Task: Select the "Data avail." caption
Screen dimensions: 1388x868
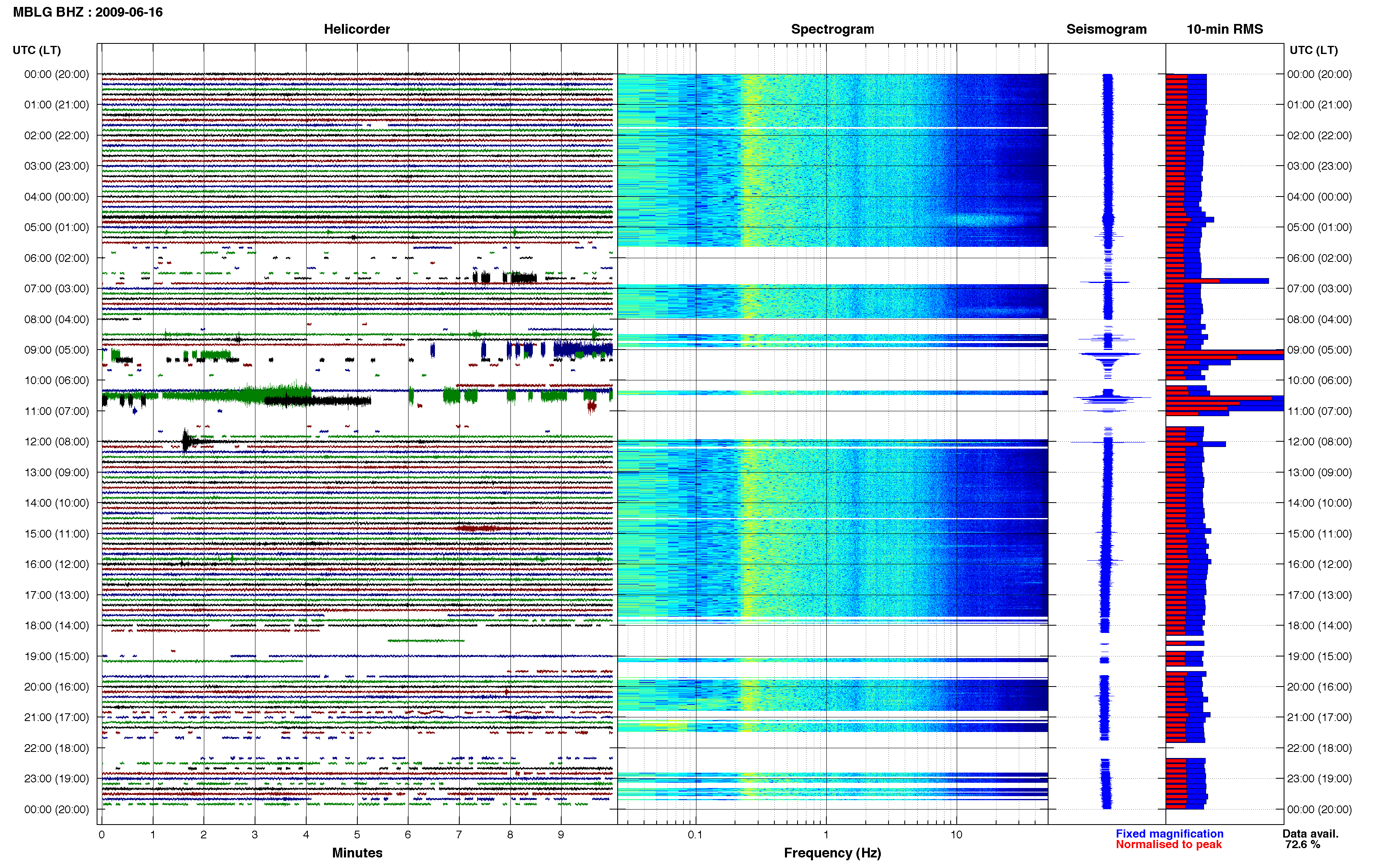Action: click(x=1310, y=833)
